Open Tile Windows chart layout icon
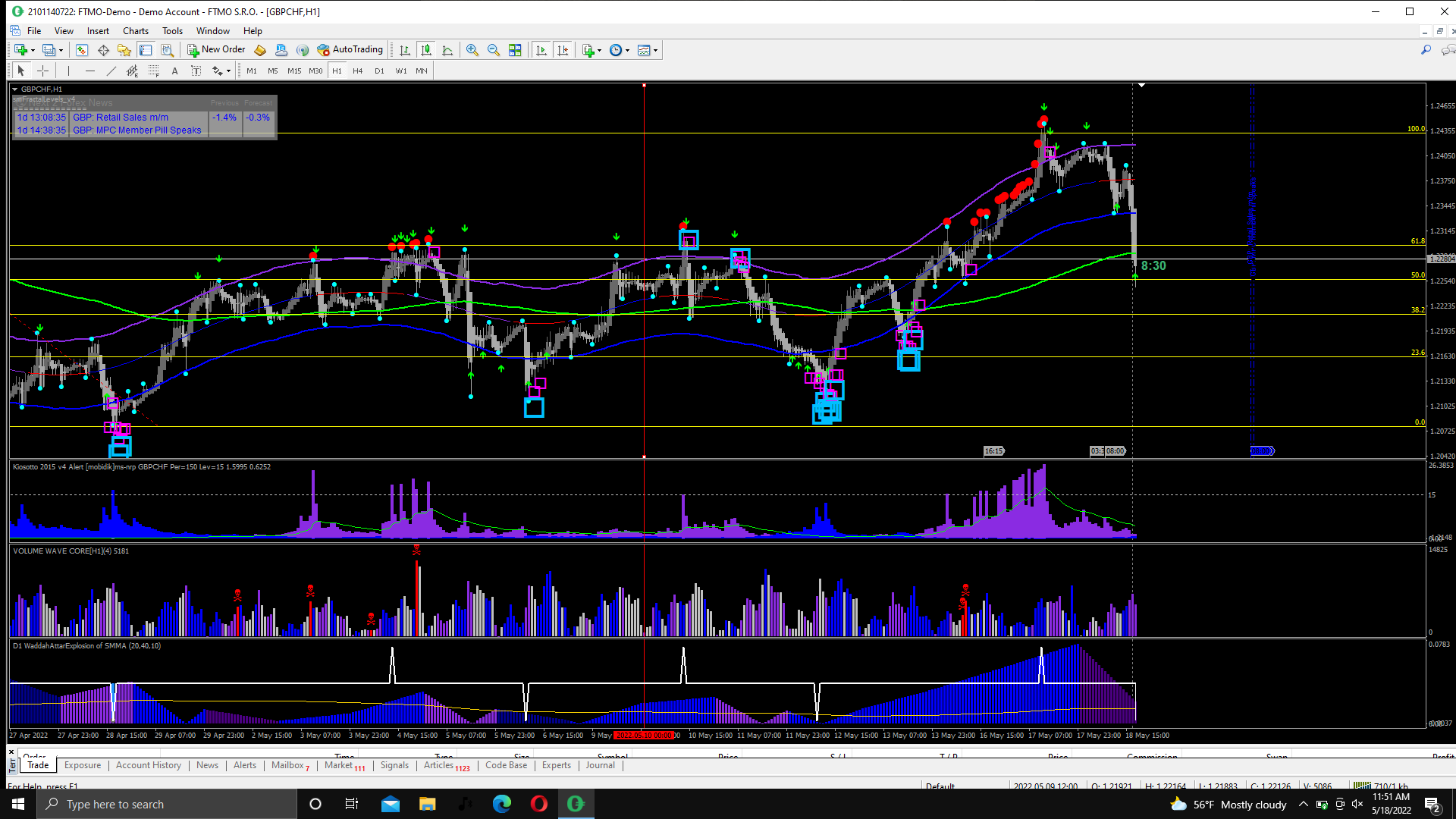Image resolution: width=1456 pixels, height=819 pixels. (x=515, y=50)
